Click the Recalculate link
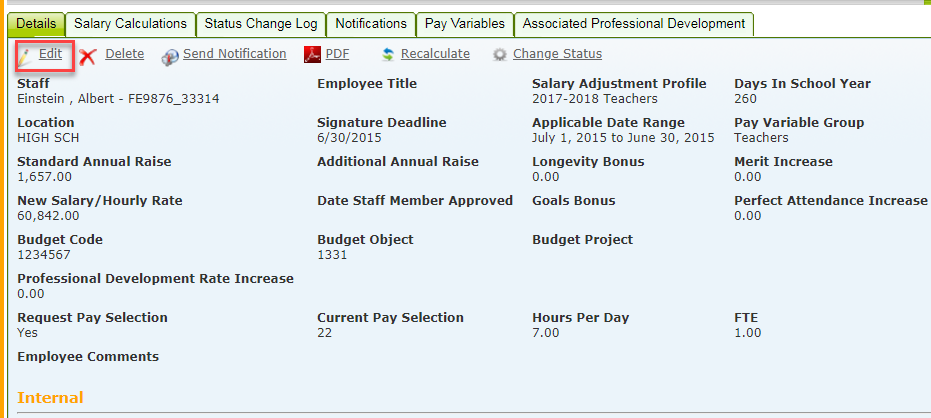 435,54
